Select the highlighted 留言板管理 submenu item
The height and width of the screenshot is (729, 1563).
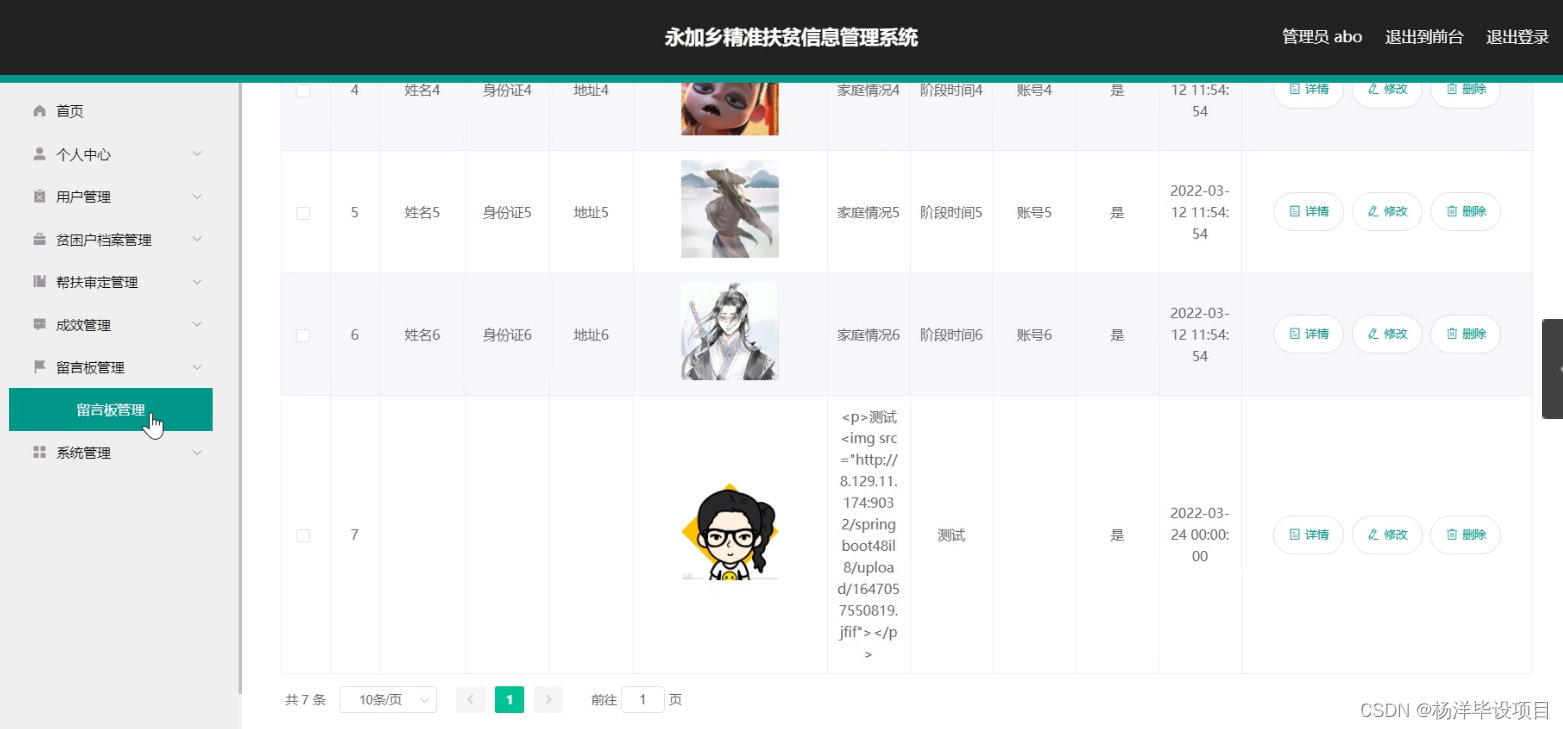click(111, 410)
